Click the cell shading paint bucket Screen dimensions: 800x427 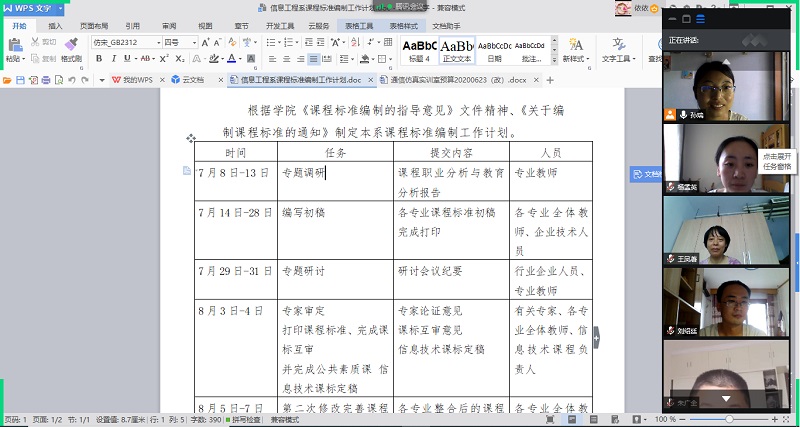click(x=364, y=59)
